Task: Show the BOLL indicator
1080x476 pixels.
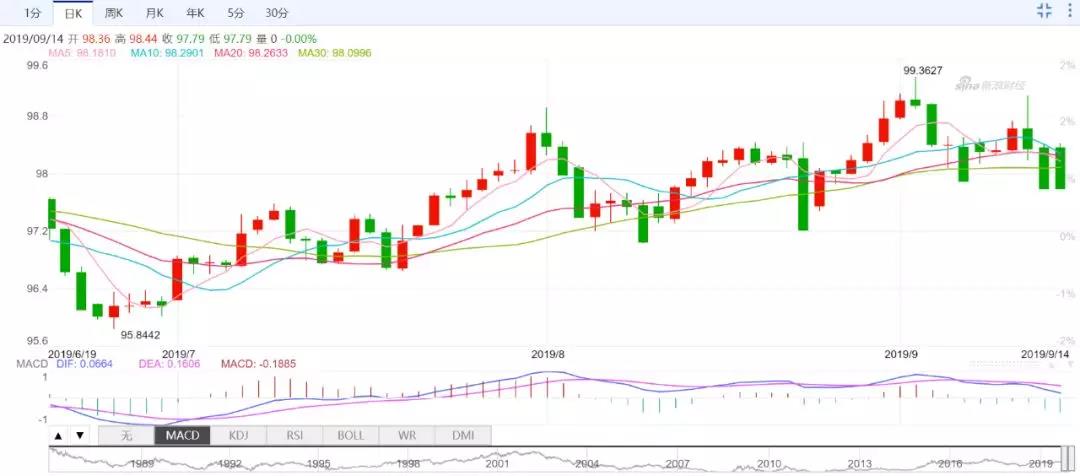Action: pyautogui.click(x=350, y=436)
